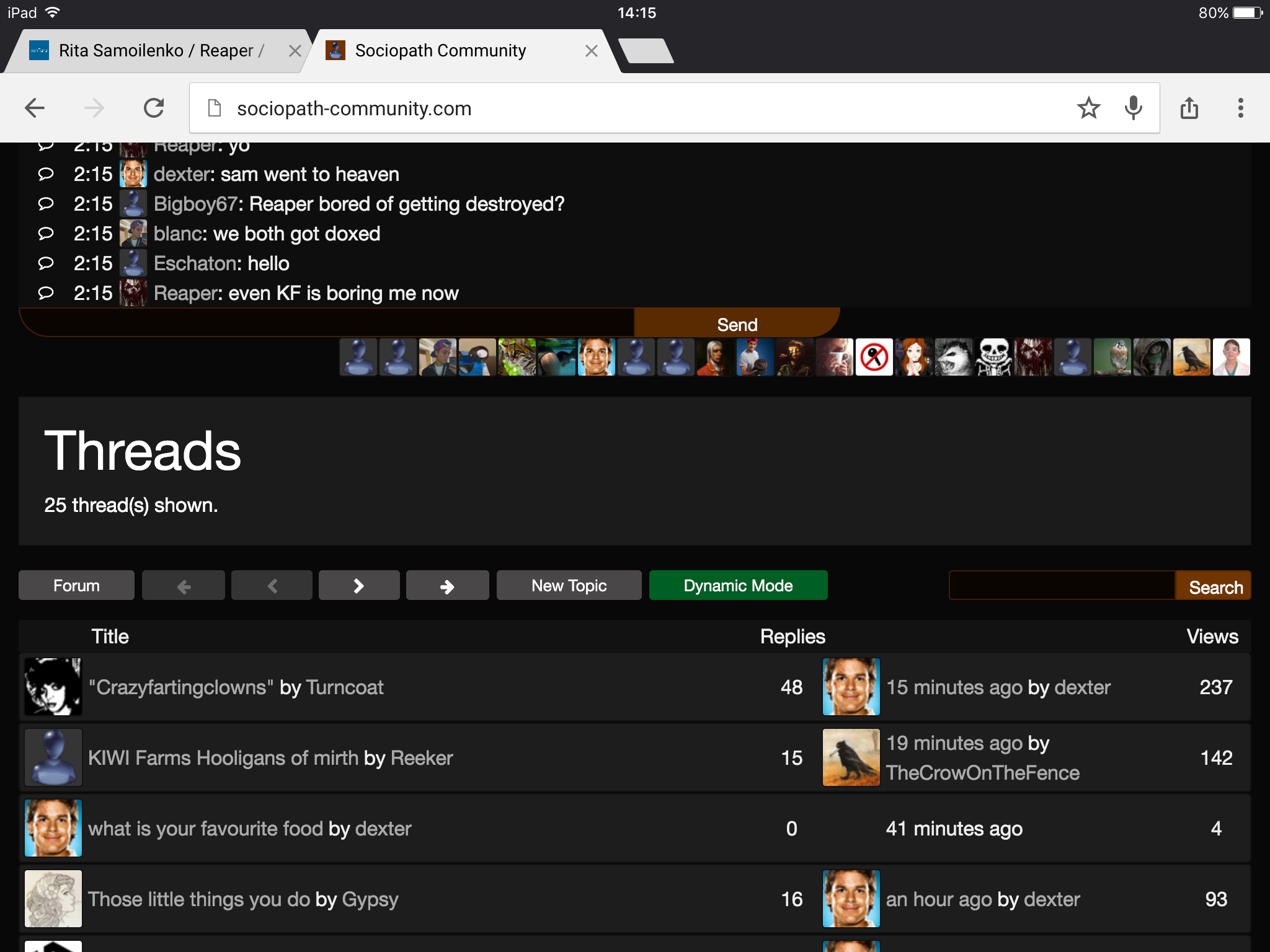Click the crow avatar in KIWI Farms row
1270x952 pixels.
click(851, 757)
